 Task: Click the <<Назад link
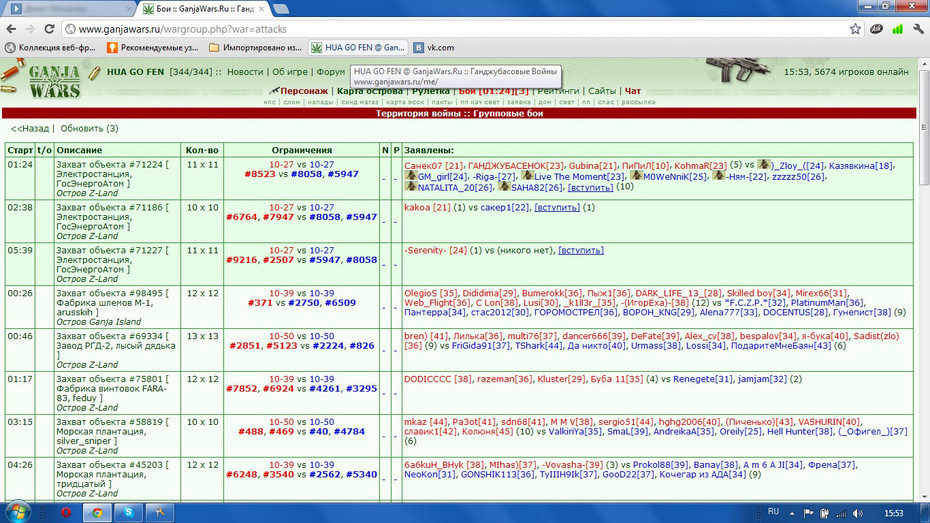[30, 128]
